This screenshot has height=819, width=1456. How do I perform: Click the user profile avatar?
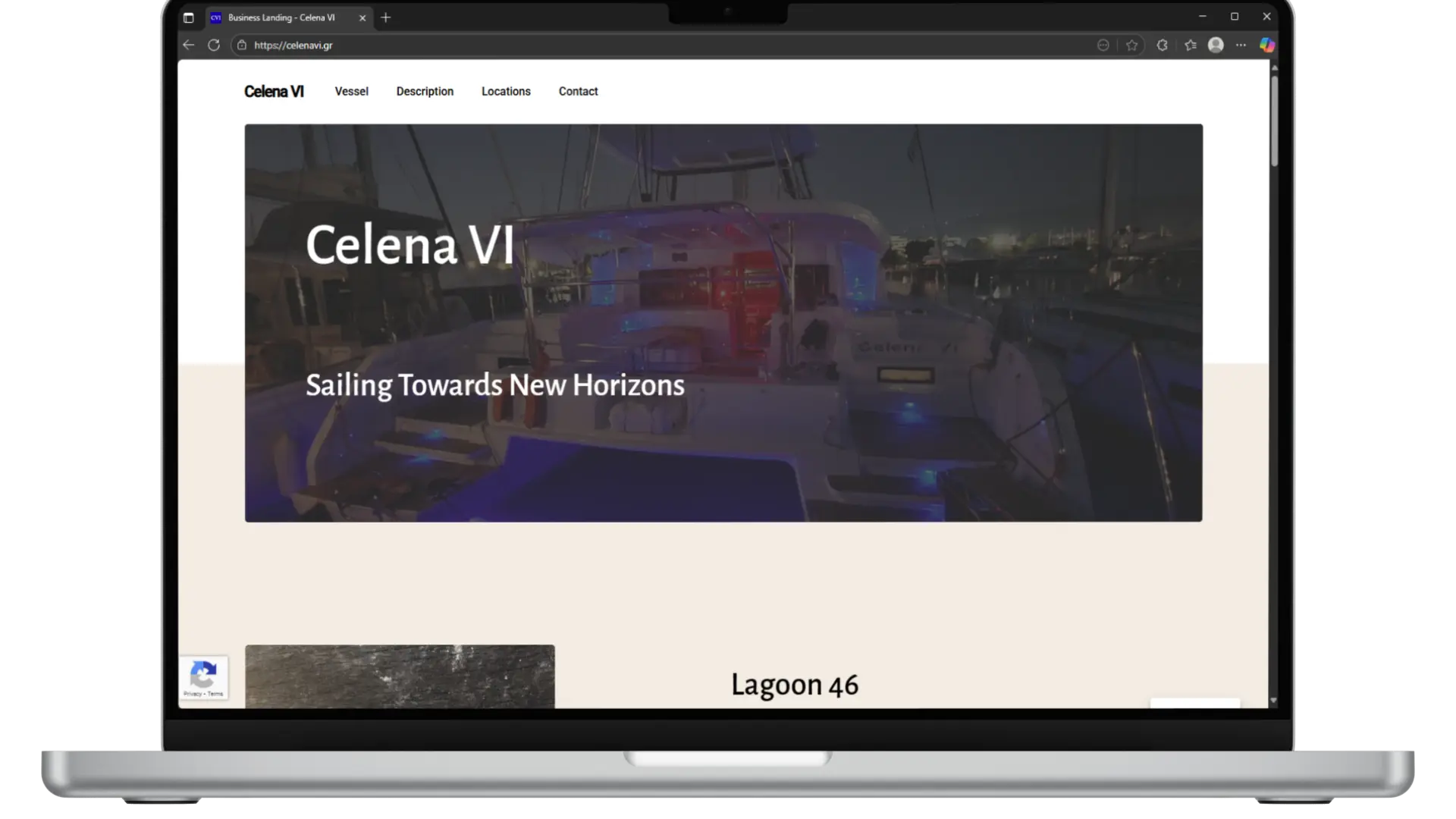click(1216, 45)
